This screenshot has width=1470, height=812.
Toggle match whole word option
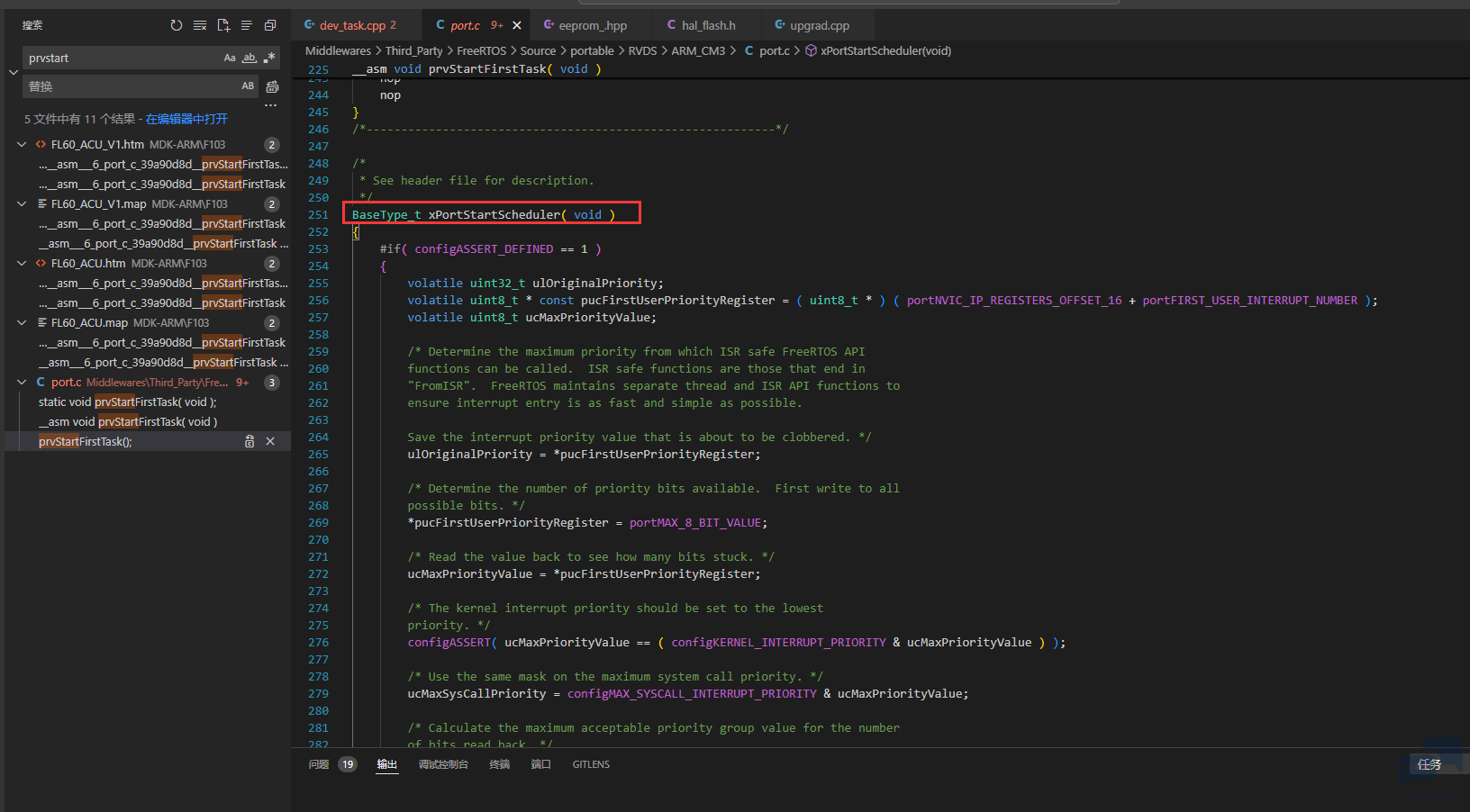pos(250,58)
